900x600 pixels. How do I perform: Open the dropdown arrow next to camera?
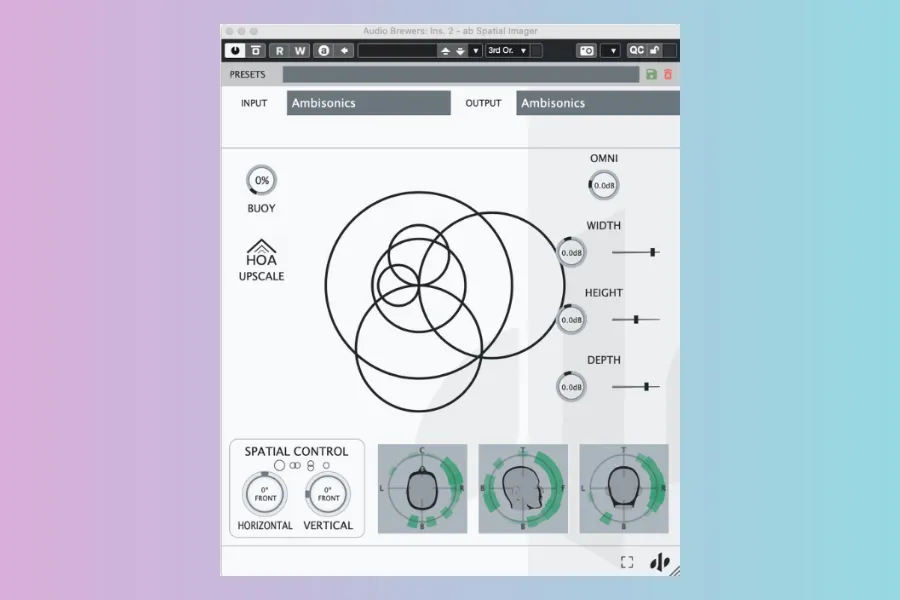pos(611,50)
